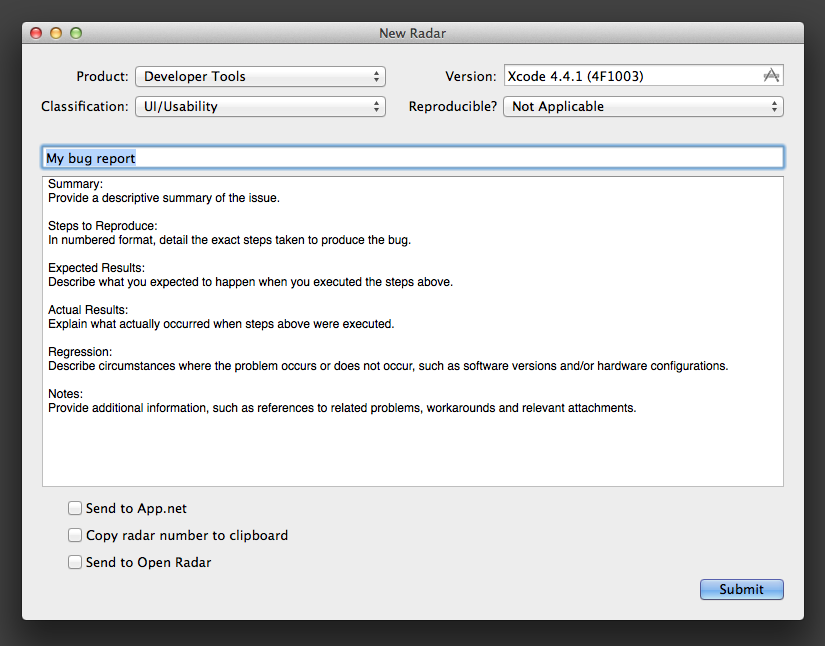Click the Steps to Reproduce: heading

tap(103, 226)
